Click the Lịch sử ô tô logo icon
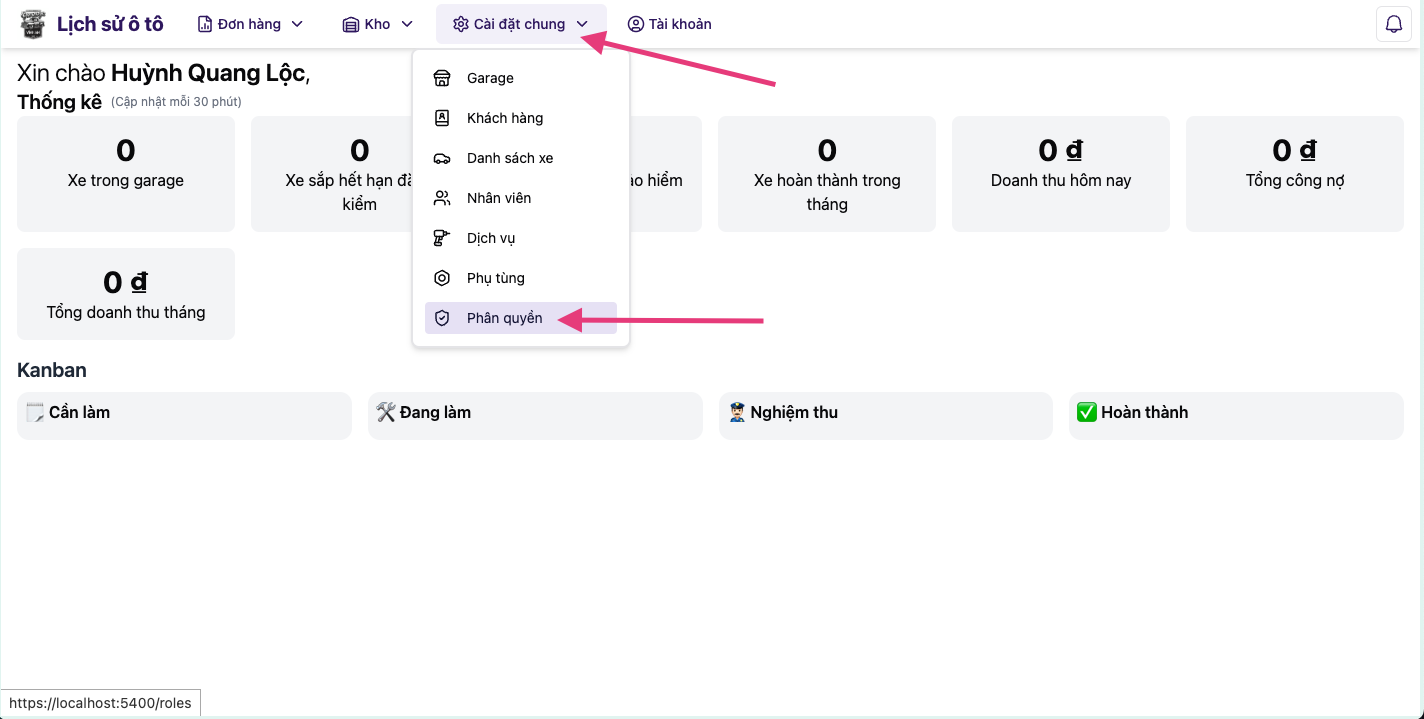The image size is (1424, 719). (x=33, y=24)
